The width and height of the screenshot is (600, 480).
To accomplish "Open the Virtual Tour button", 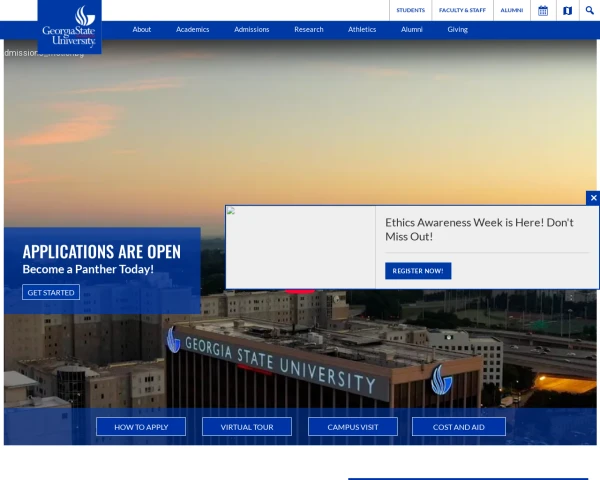I will (247, 427).
